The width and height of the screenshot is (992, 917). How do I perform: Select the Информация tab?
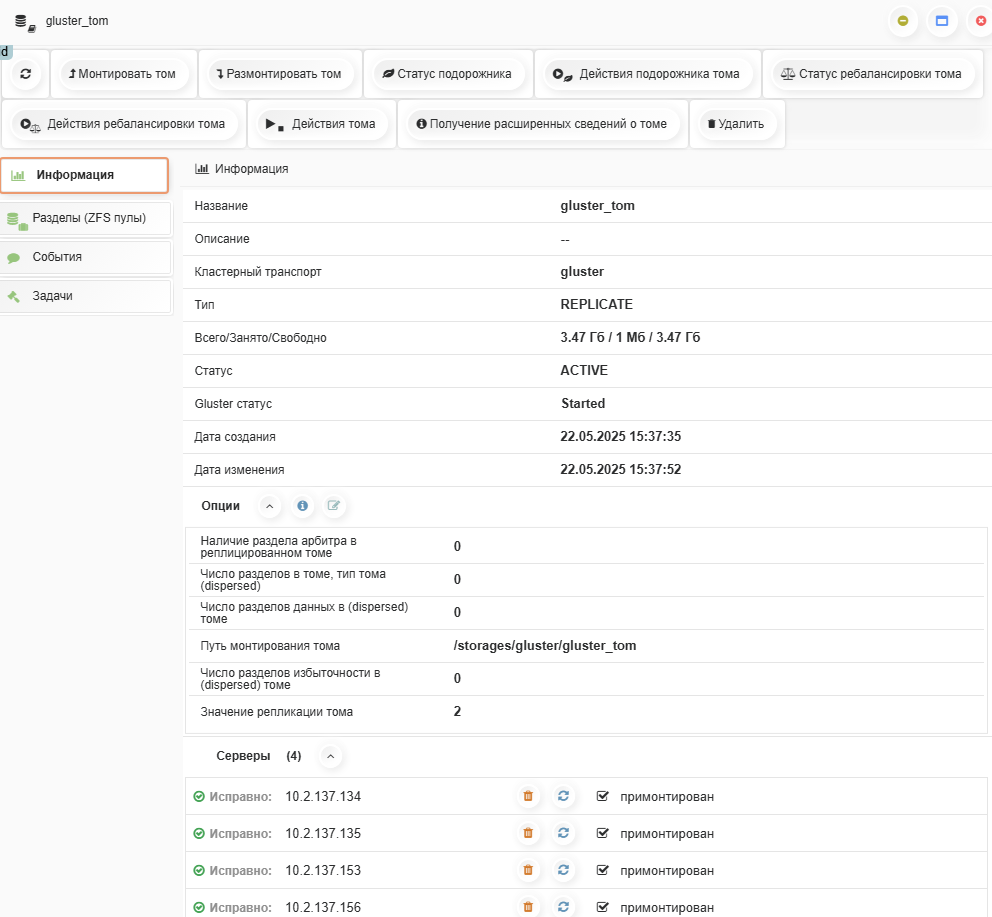click(85, 175)
